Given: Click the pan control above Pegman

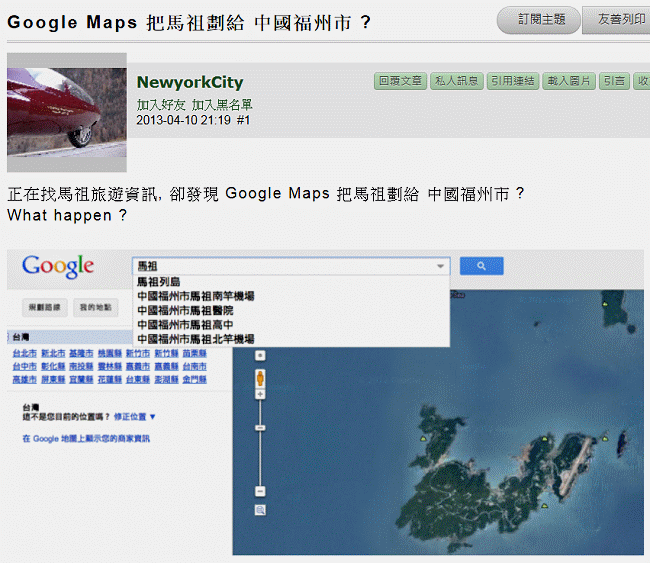Looking at the screenshot, I should pos(260,356).
